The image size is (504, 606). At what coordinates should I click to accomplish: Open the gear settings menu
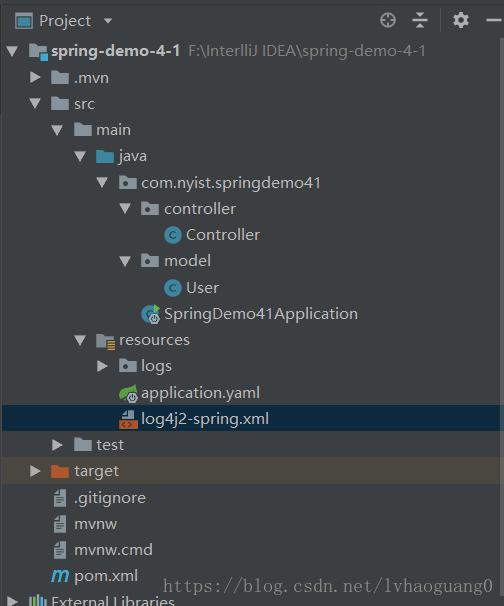tap(461, 20)
